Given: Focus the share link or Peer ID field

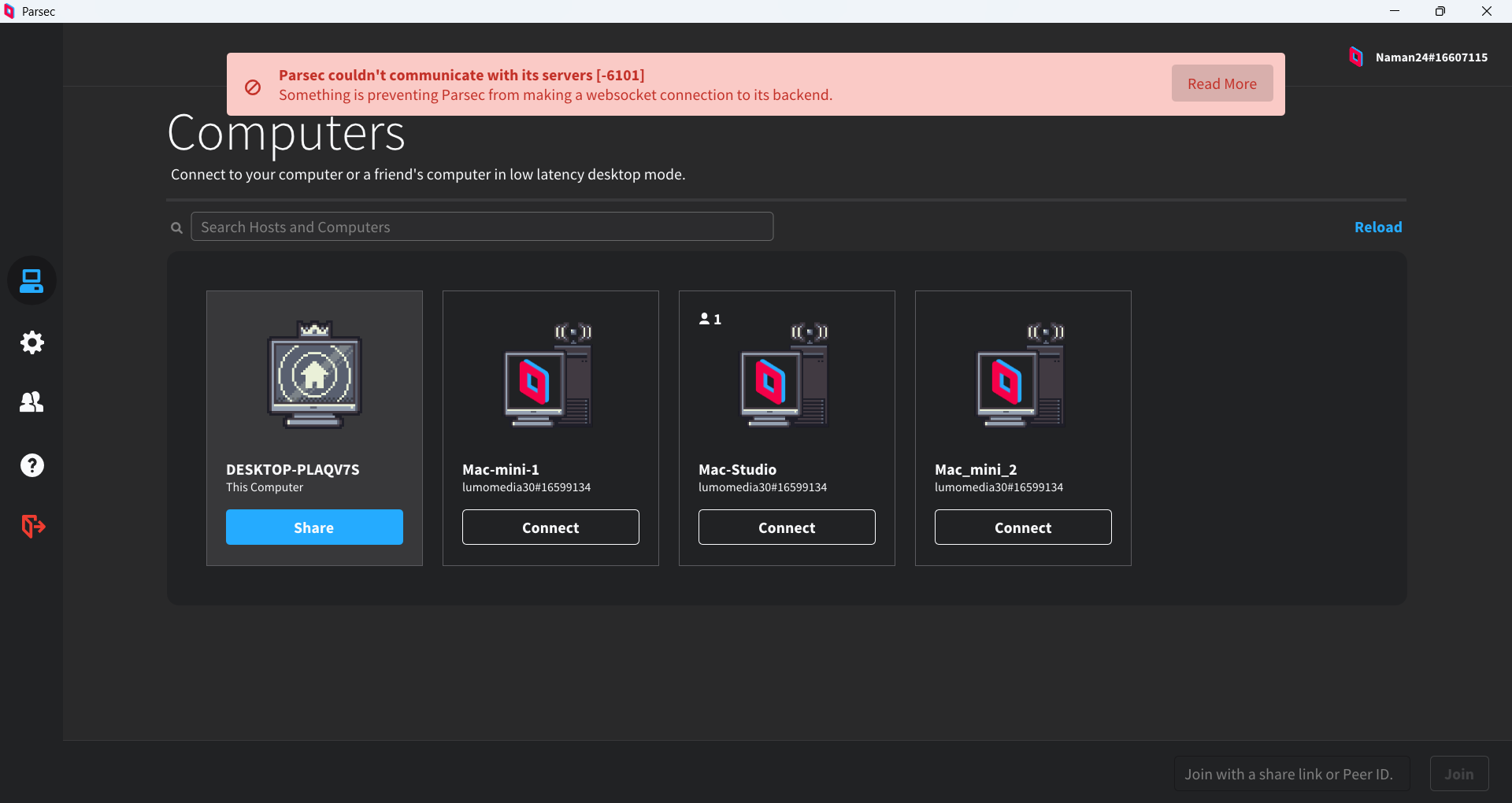Looking at the screenshot, I should 1291,774.
